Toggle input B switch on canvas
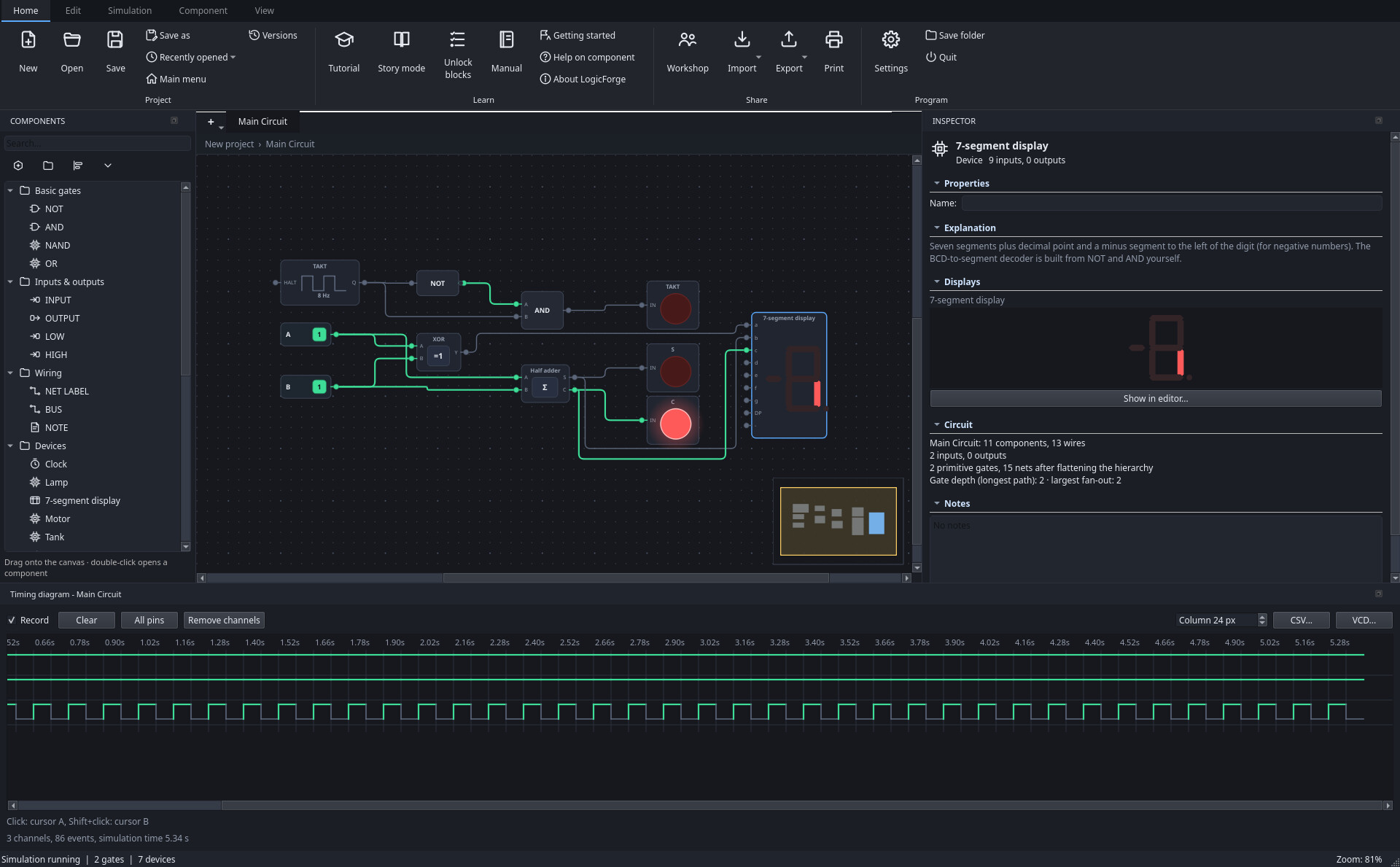Screen dimensions: 1400x867 (x=319, y=386)
